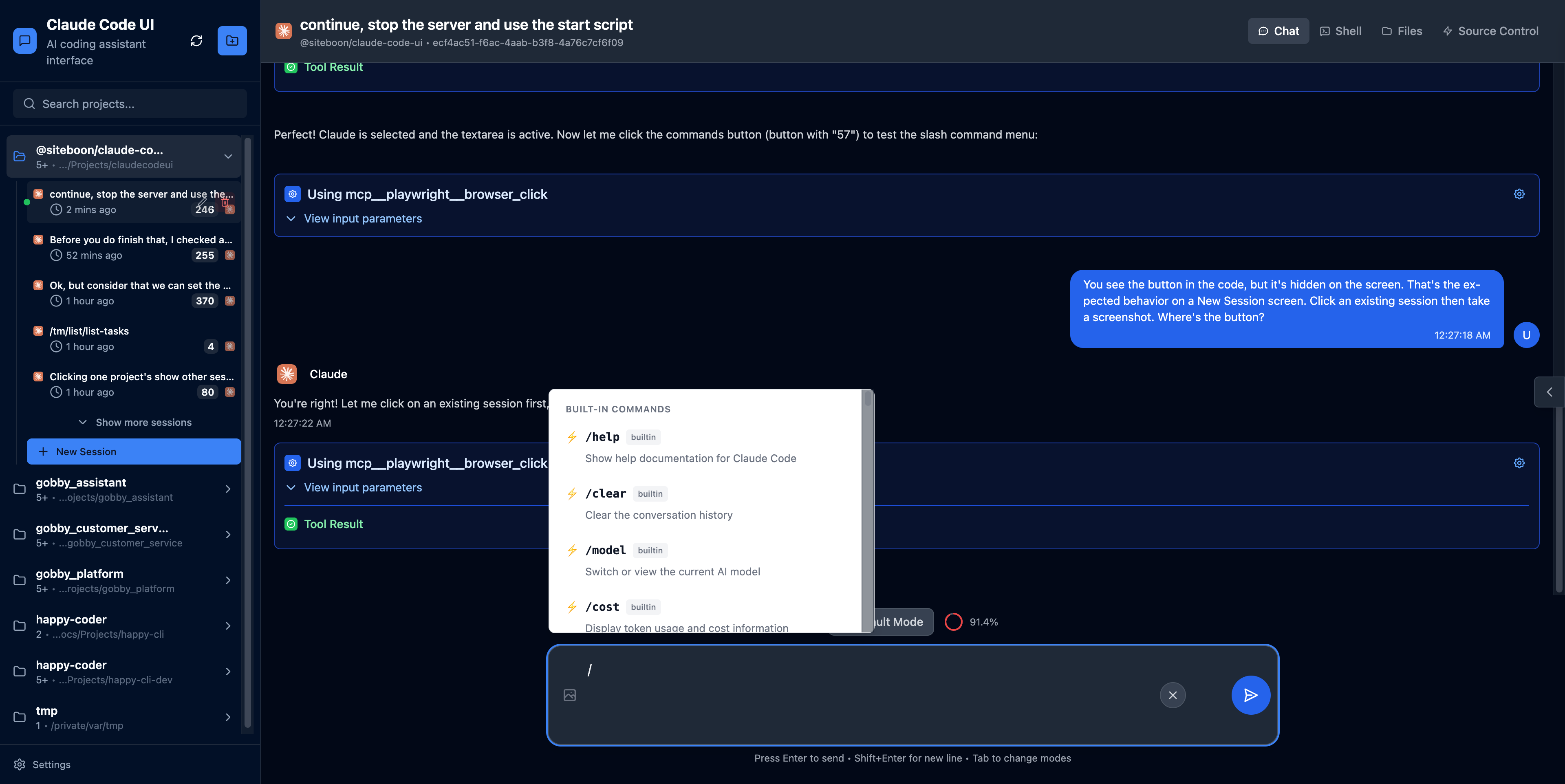Toggle the Default Mode button
Screen dimensions: 1565x784
click(x=899, y=622)
